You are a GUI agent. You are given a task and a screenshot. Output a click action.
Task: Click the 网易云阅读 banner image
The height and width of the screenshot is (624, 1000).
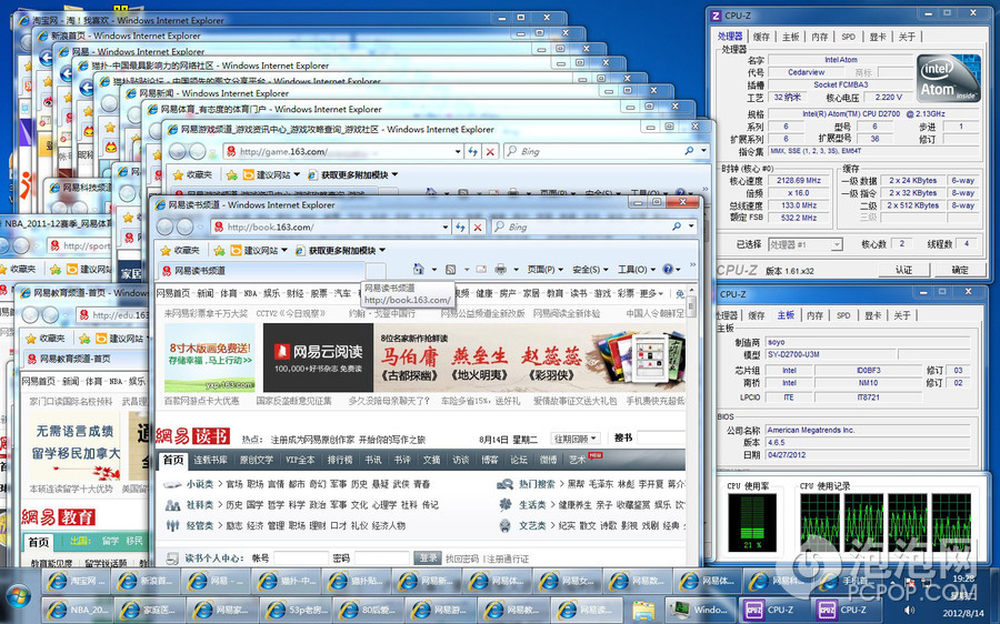(318, 357)
